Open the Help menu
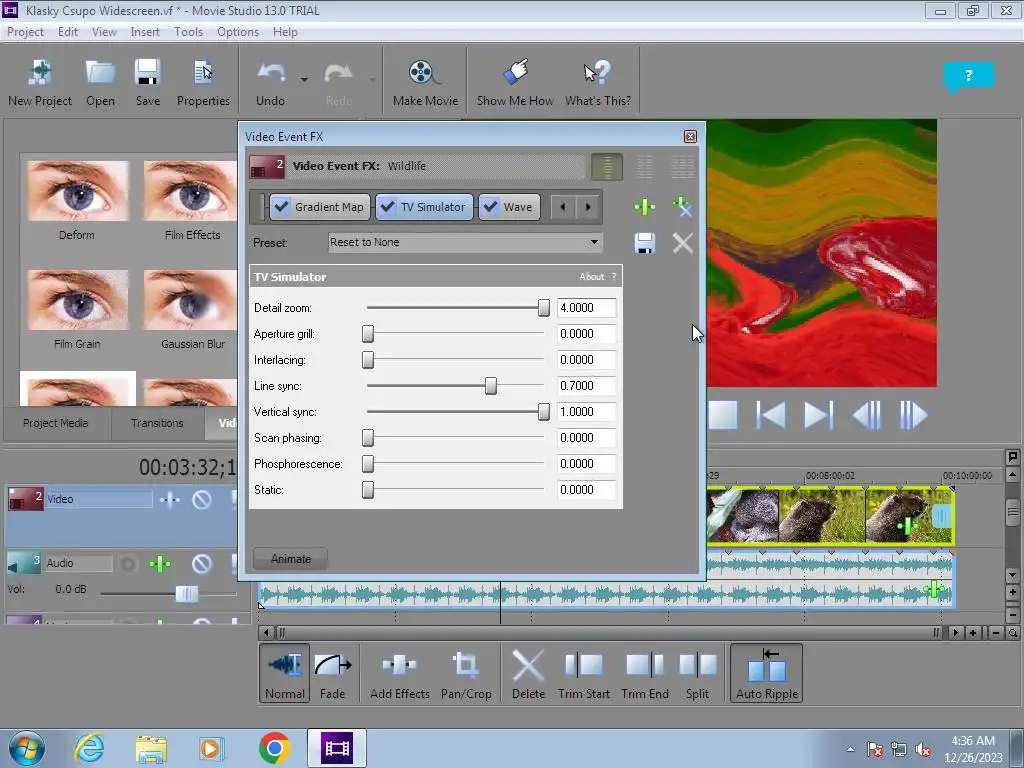Image resolution: width=1024 pixels, height=768 pixels. 285,32
